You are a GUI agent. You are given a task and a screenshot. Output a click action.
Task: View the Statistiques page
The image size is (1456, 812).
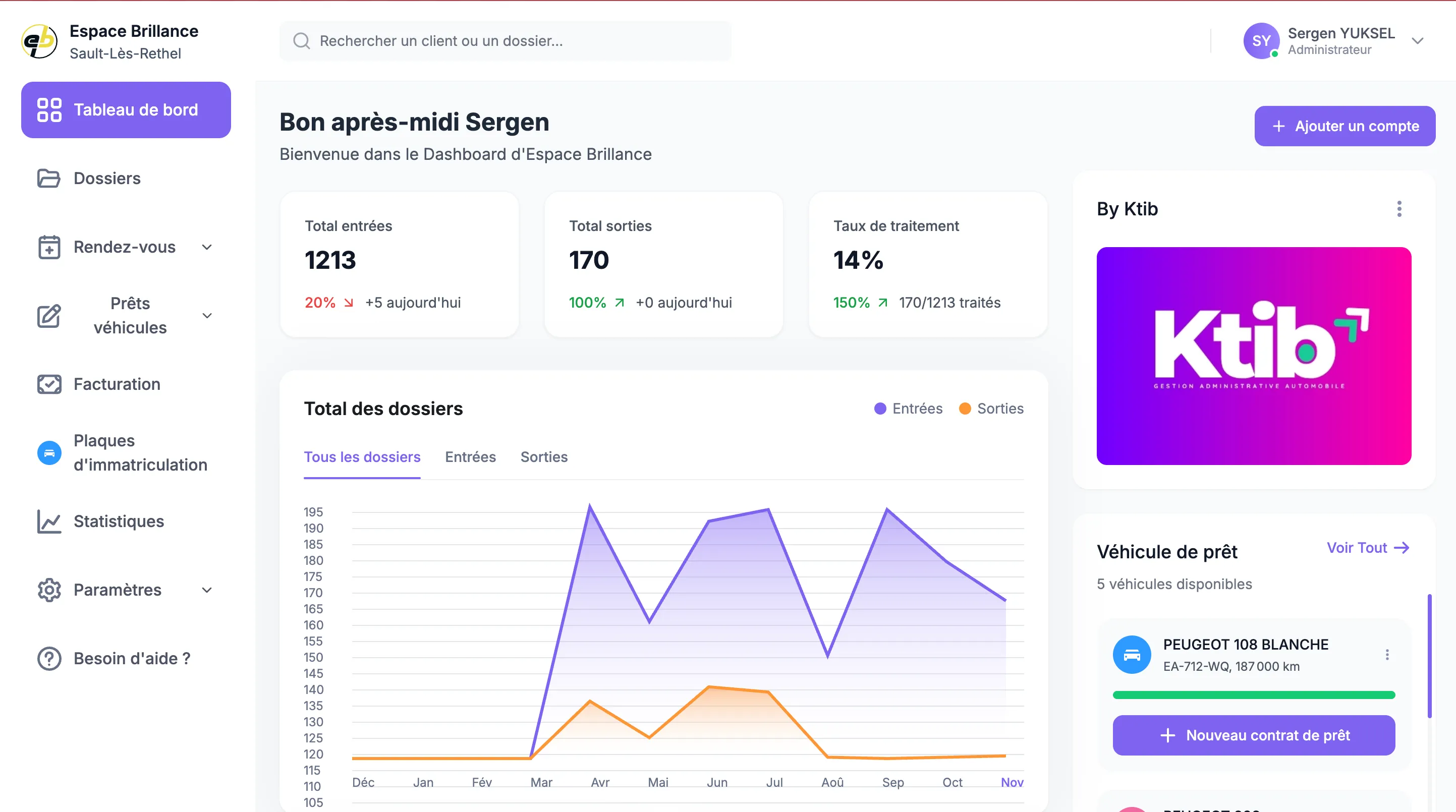pyautogui.click(x=119, y=521)
